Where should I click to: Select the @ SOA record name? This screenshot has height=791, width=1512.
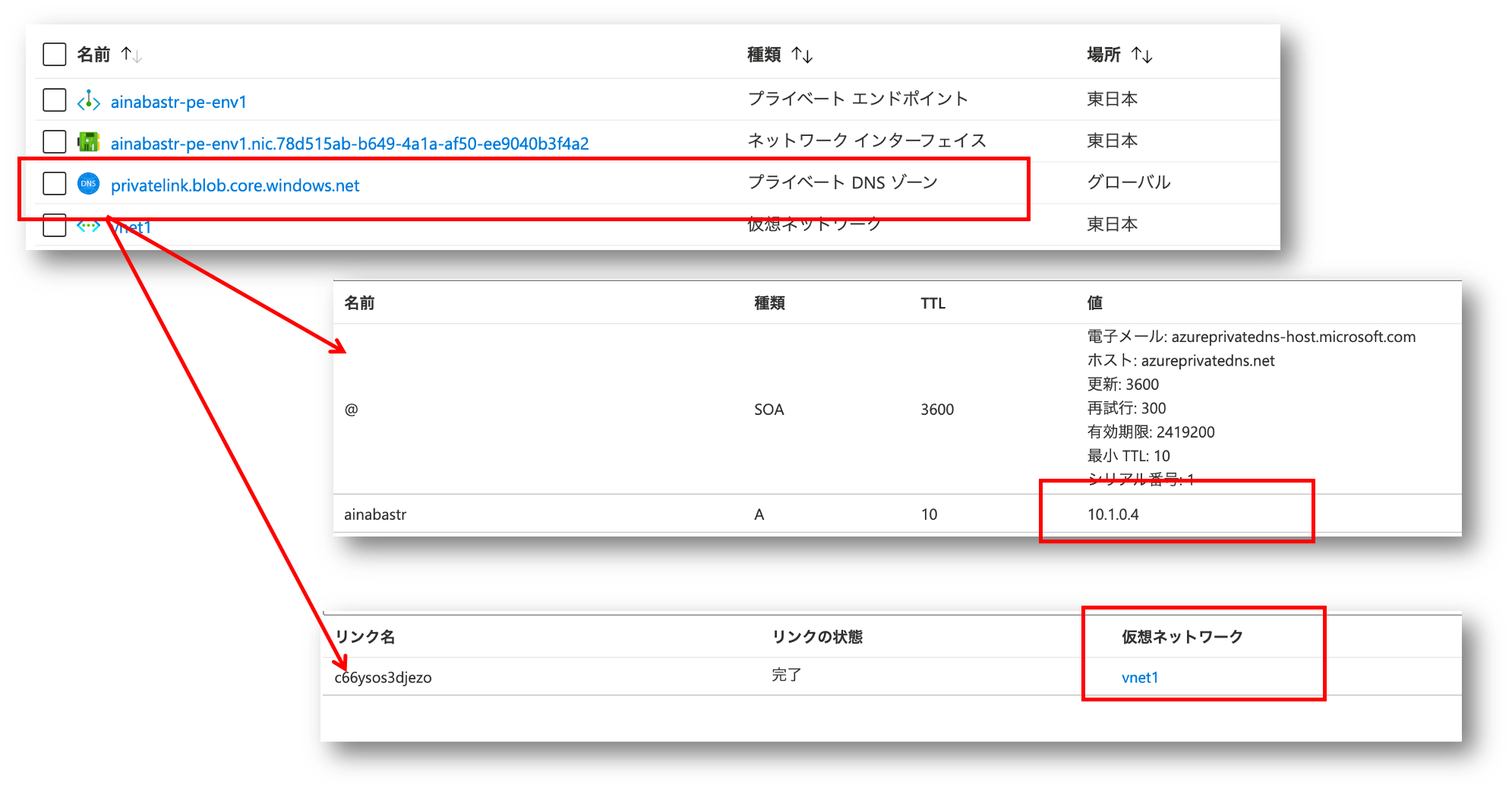click(351, 410)
